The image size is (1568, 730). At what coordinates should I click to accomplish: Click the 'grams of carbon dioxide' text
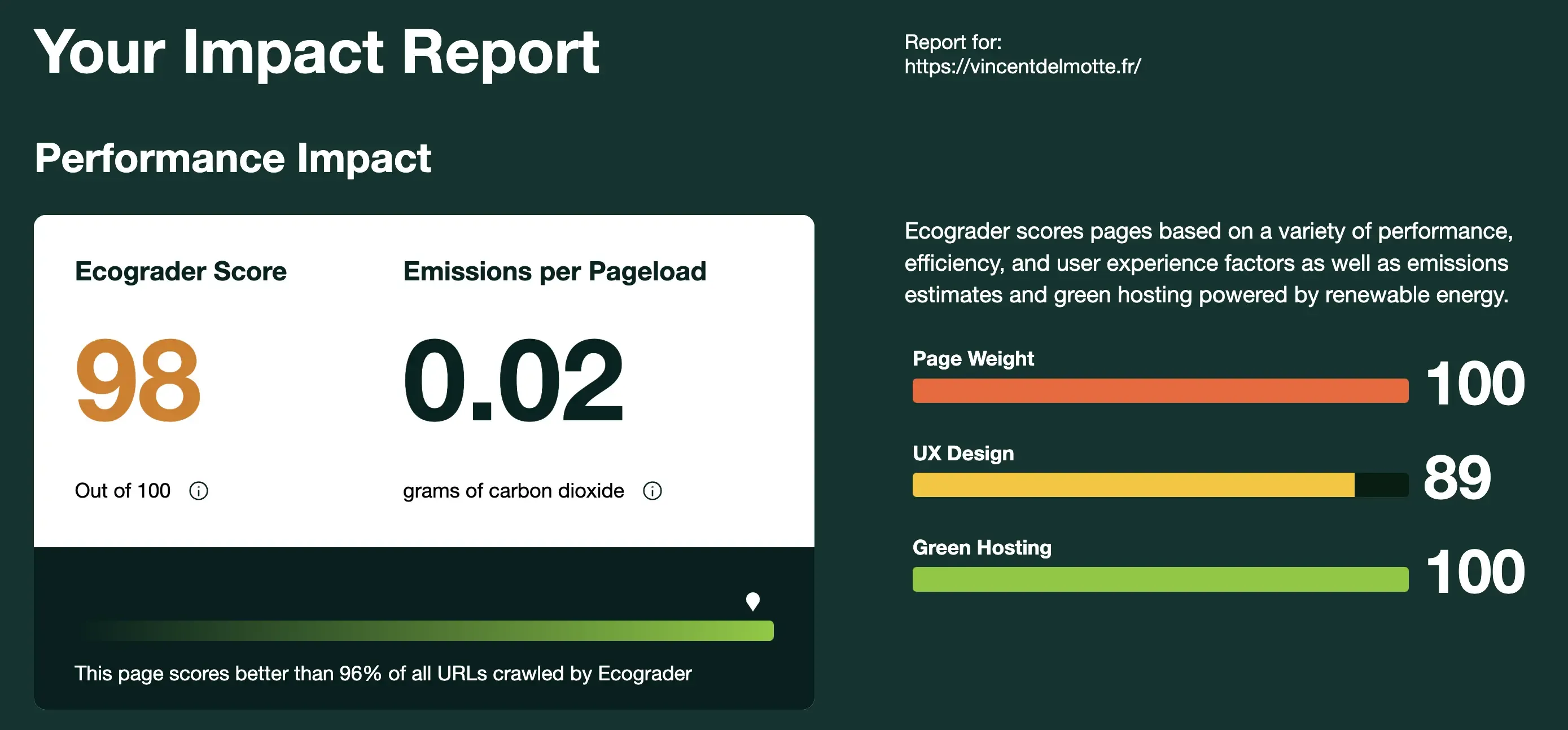(513, 490)
